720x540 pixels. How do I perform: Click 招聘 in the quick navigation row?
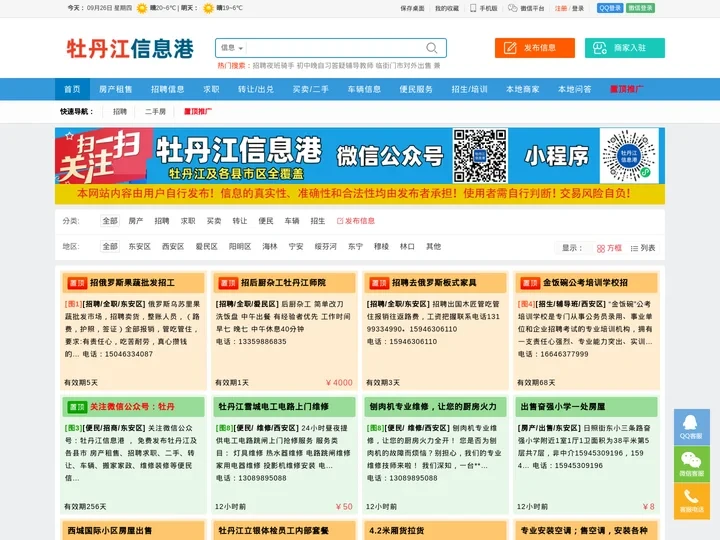click(x=120, y=112)
